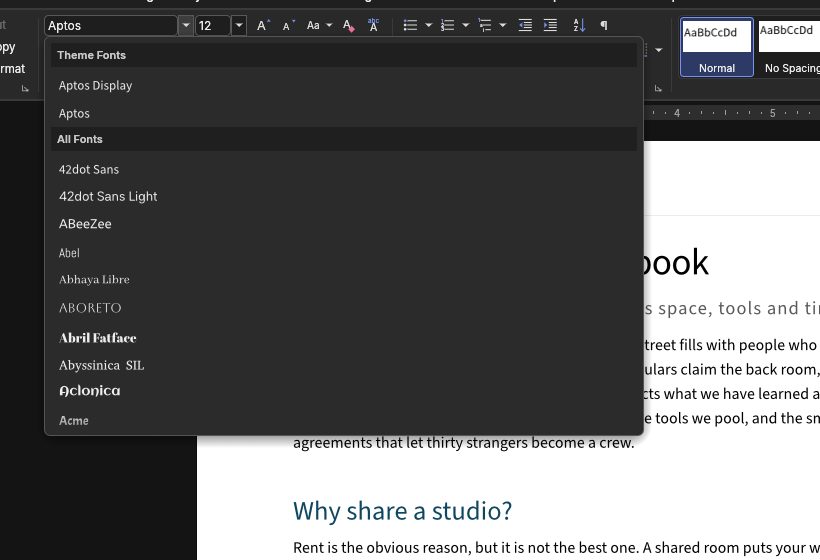820x560 pixels.
Task: Choose Aptos from Theme Fonts list
Action: click(344, 113)
